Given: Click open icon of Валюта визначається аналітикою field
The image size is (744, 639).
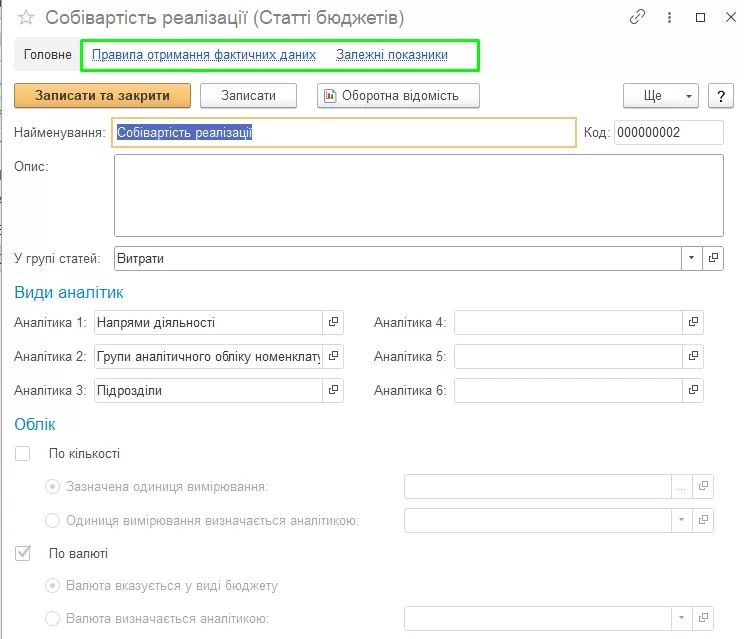Looking at the screenshot, I should [x=703, y=618].
